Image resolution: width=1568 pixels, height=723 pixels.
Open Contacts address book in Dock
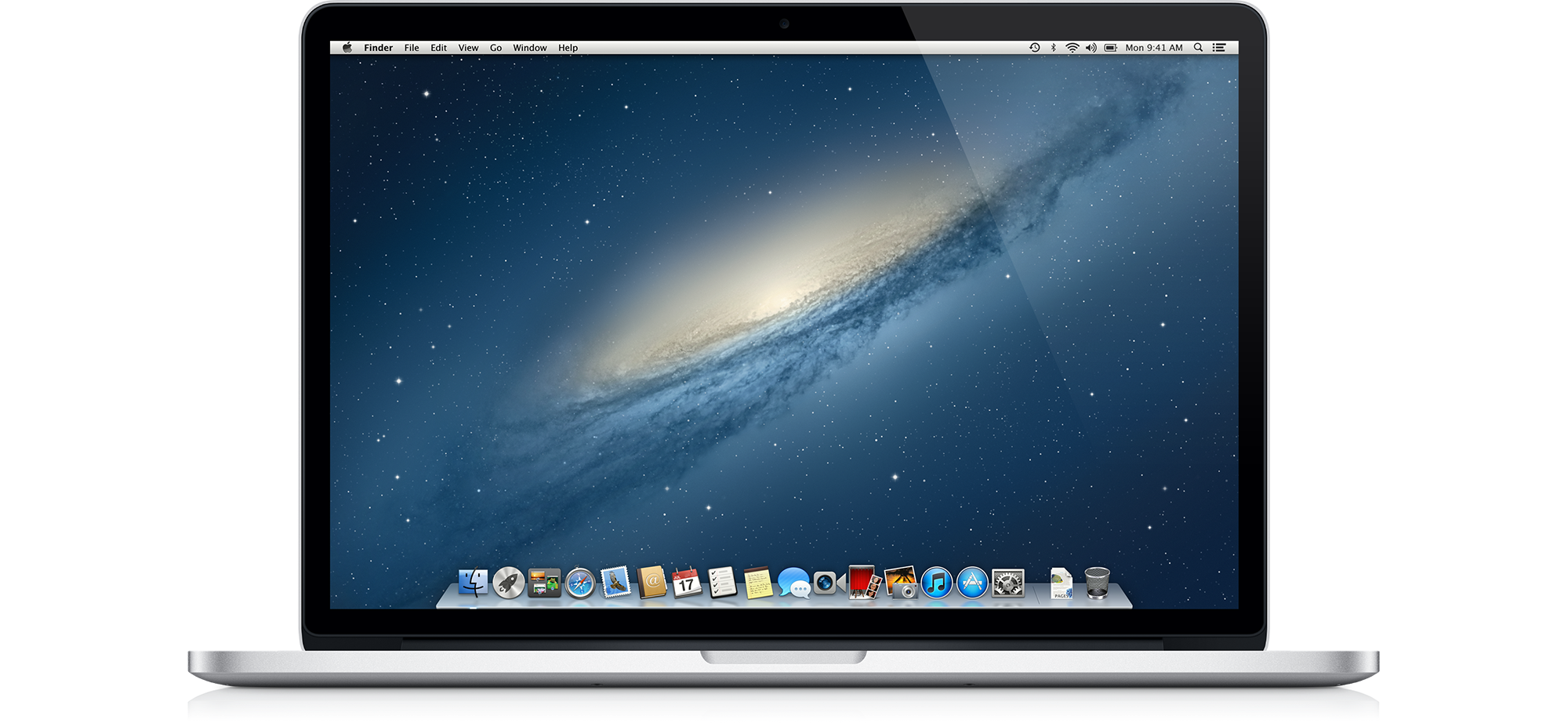[x=652, y=583]
